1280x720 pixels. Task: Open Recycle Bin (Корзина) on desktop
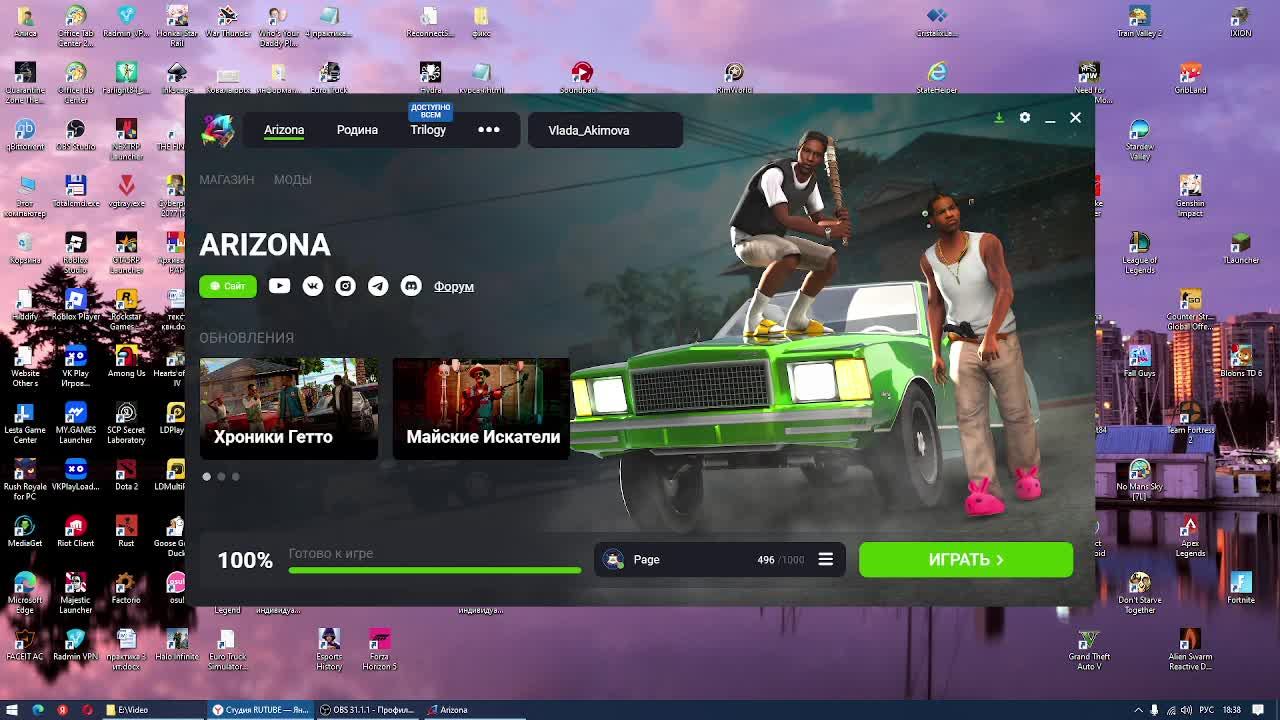point(25,248)
